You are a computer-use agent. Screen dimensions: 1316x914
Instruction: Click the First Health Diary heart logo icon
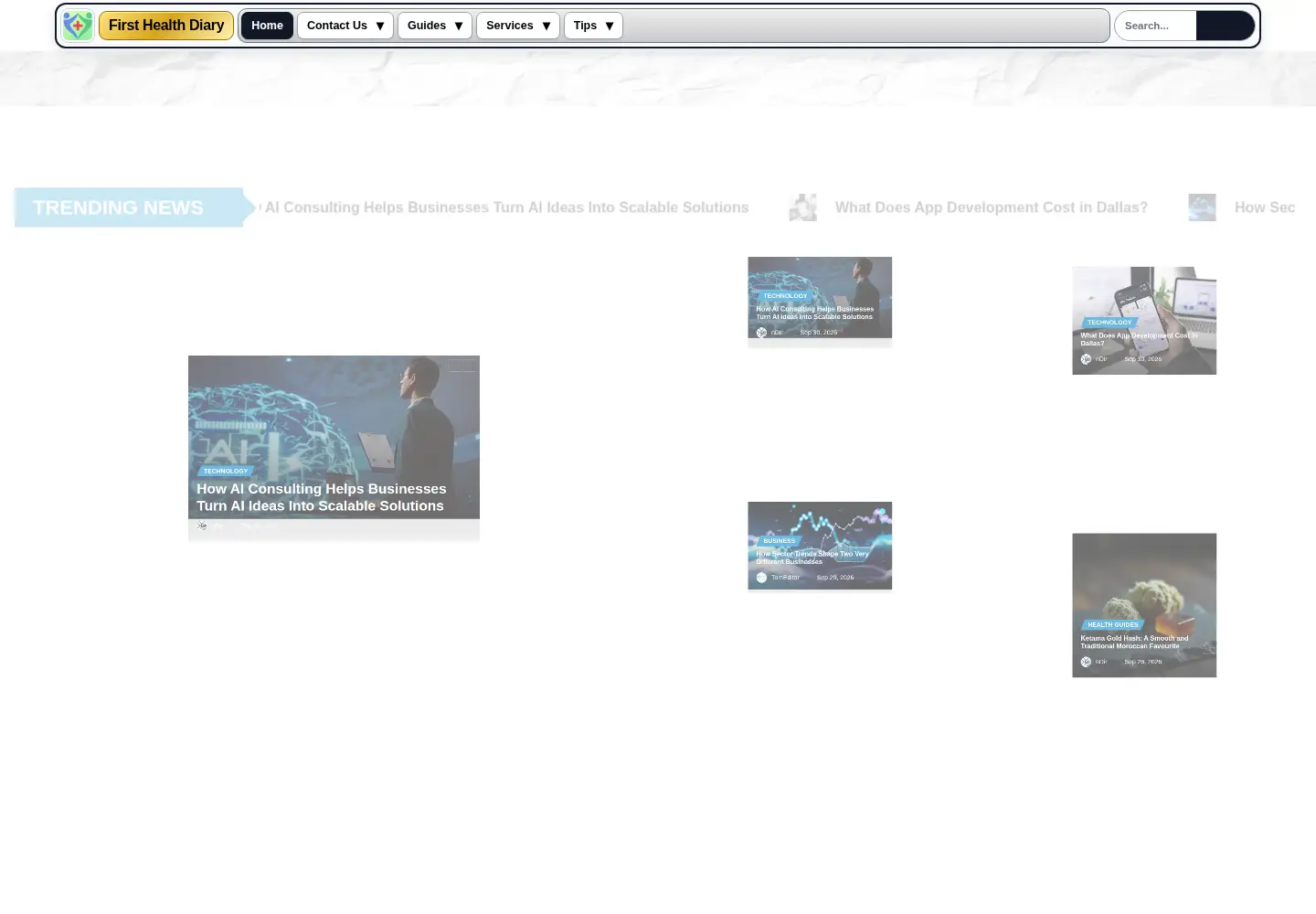click(x=78, y=26)
